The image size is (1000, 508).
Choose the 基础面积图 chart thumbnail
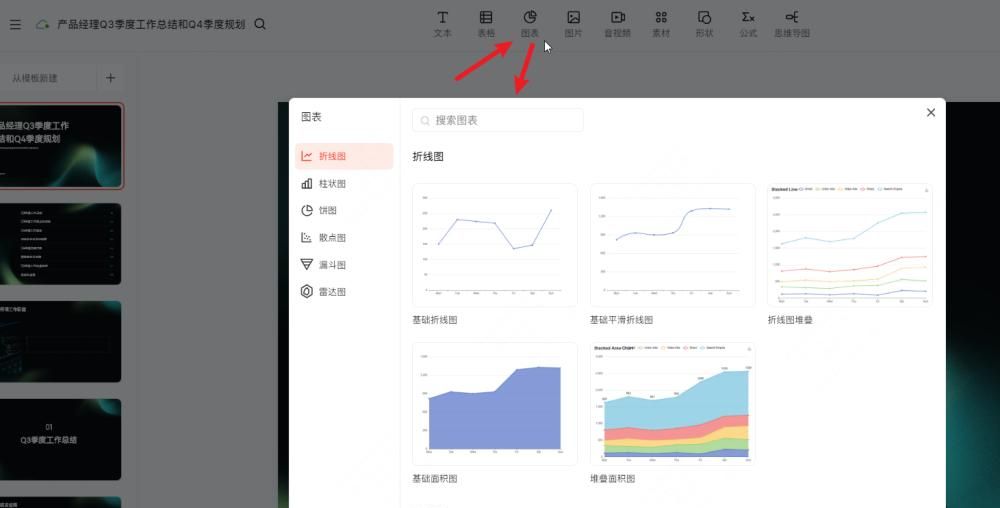pos(495,403)
